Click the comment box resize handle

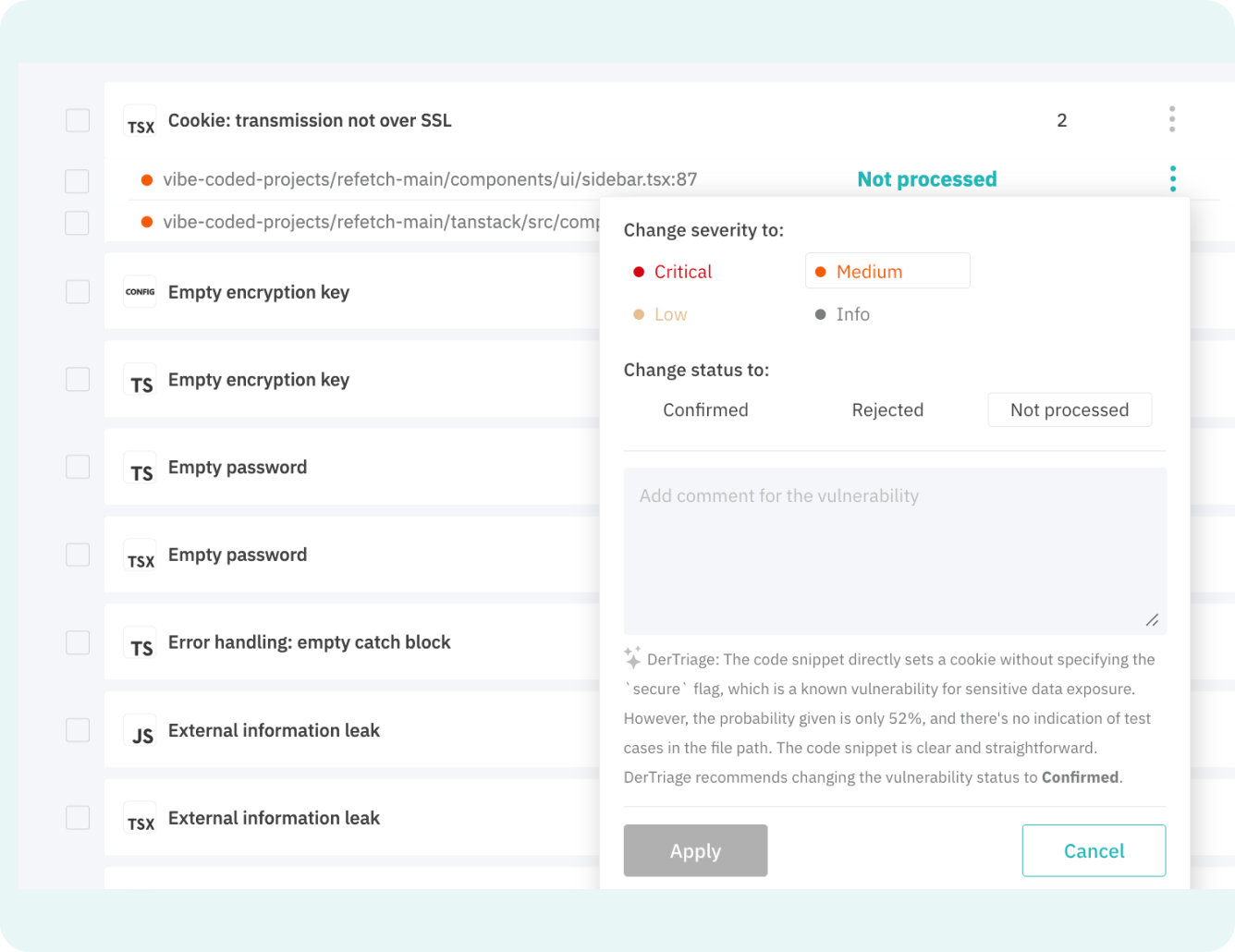pyautogui.click(x=1152, y=620)
